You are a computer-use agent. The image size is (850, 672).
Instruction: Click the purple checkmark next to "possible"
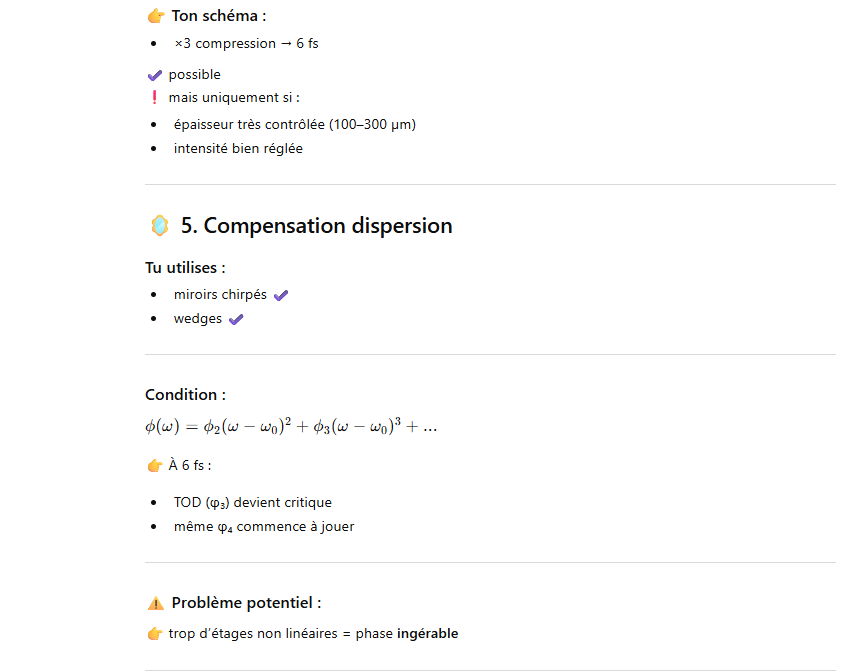(x=154, y=75)
